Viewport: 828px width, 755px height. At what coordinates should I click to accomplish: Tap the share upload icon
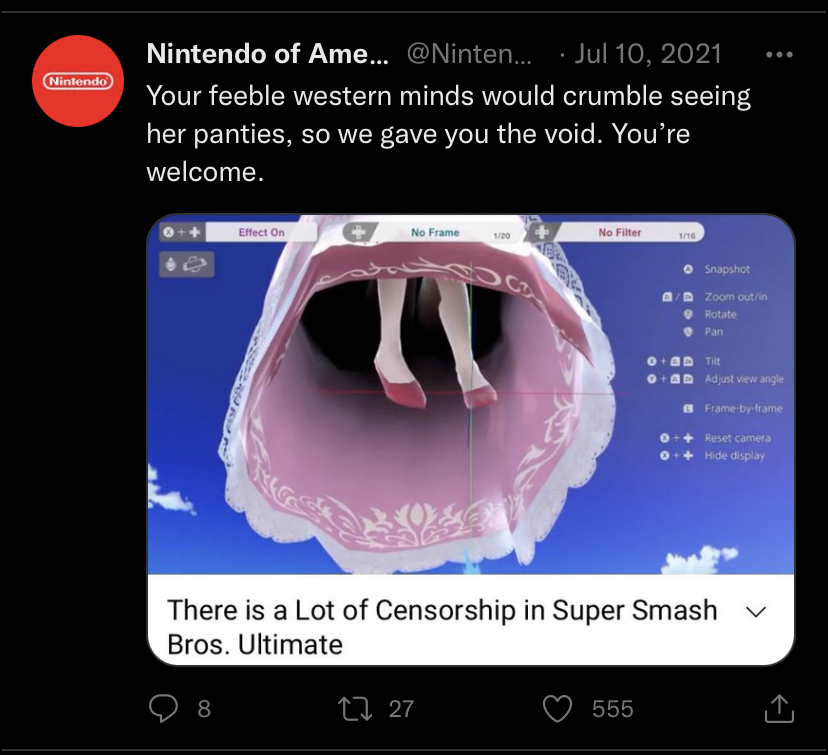pyautogui.click(x=778, y=708)
